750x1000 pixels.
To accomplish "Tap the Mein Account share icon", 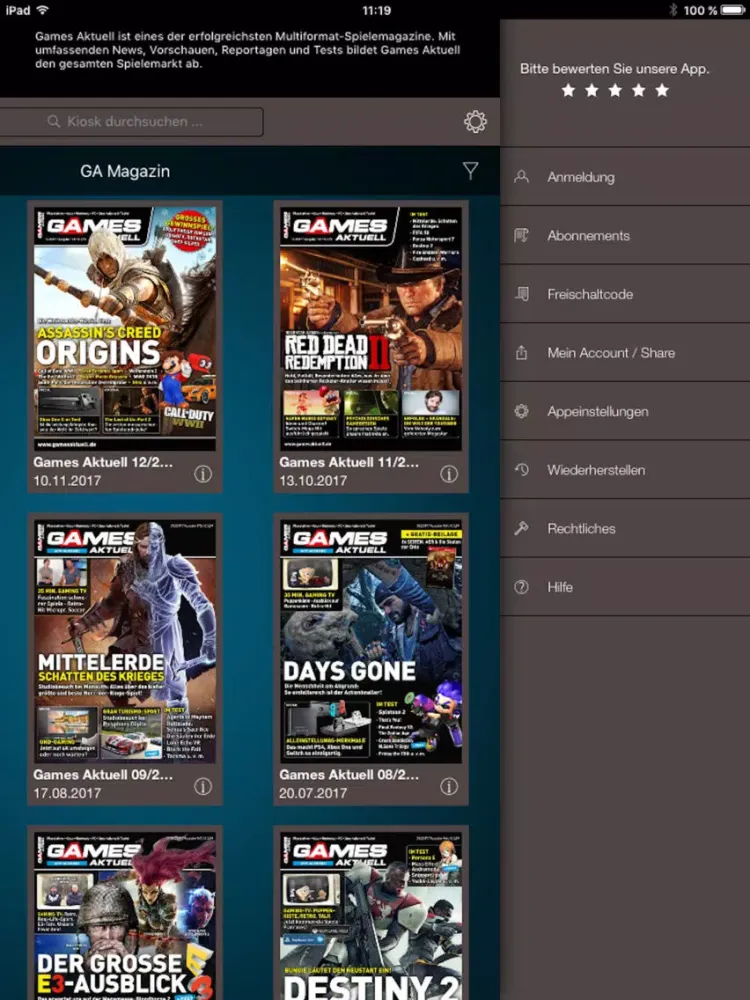I will (x=521, y=353).
